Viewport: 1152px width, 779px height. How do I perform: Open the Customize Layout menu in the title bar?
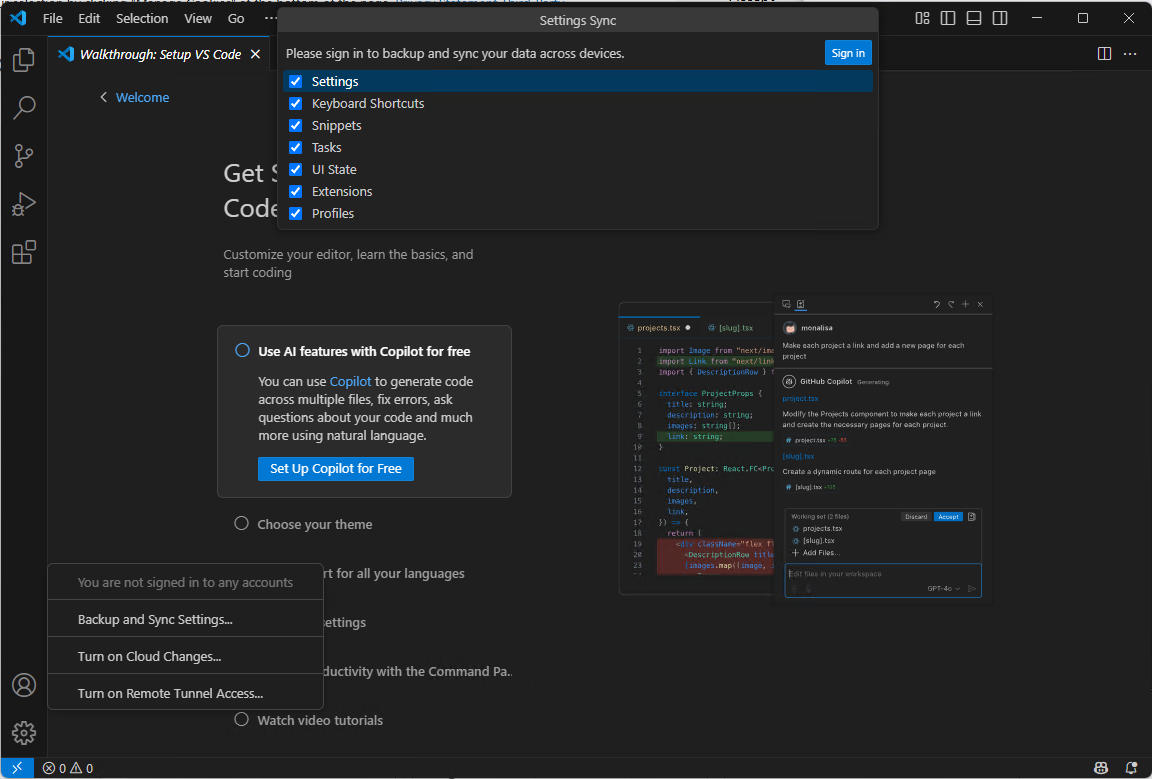coord(921,18)
